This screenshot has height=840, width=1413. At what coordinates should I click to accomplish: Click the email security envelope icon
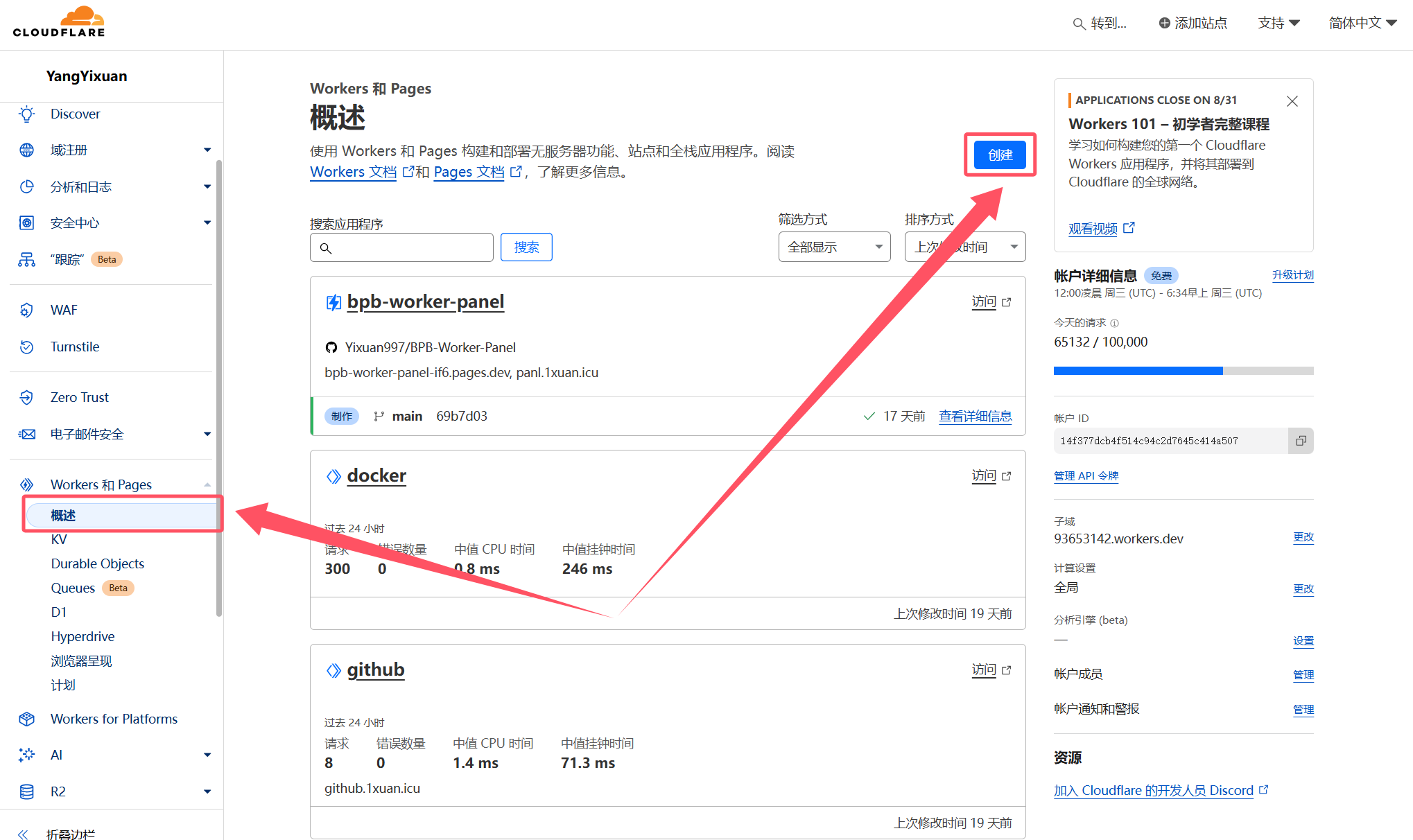(x=26, y=434)
